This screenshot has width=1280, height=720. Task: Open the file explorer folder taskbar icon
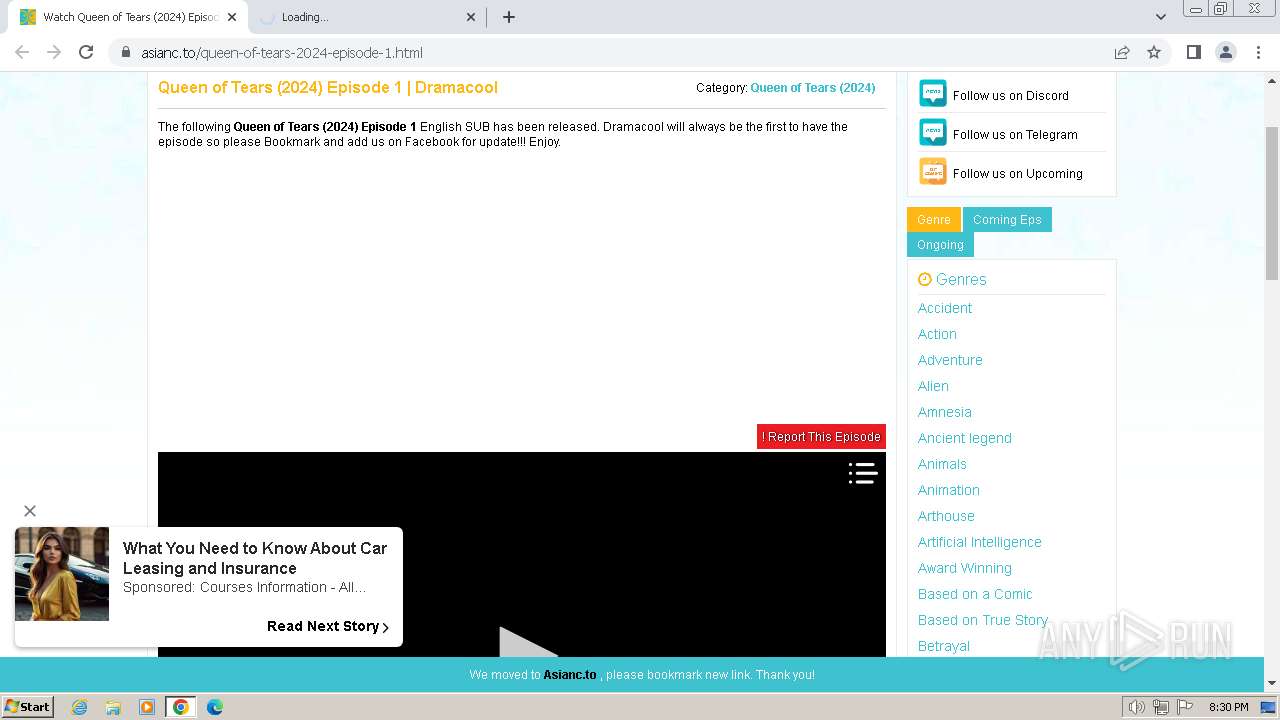pyautogui.click(x=113, y=707)
